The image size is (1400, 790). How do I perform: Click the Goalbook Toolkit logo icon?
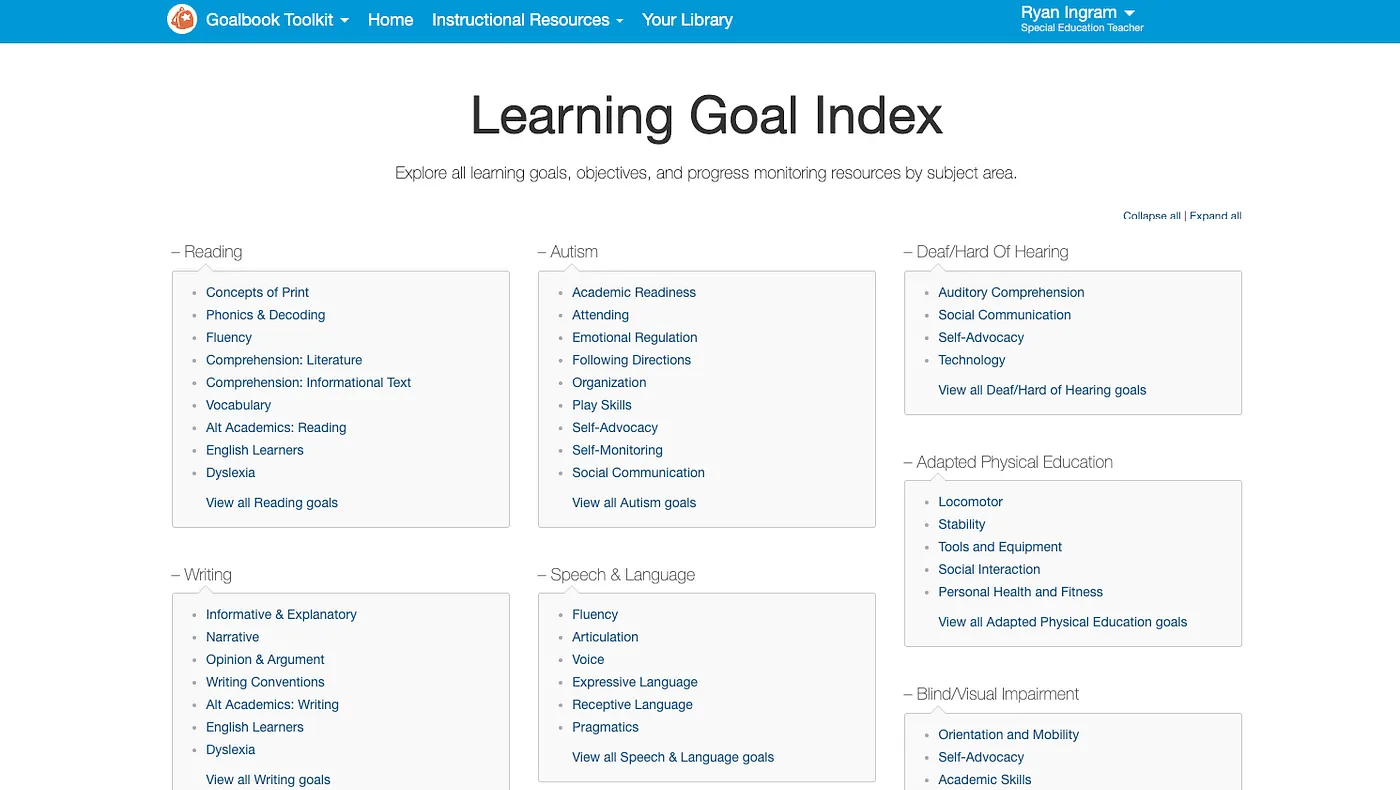click(x=181, y=19)
